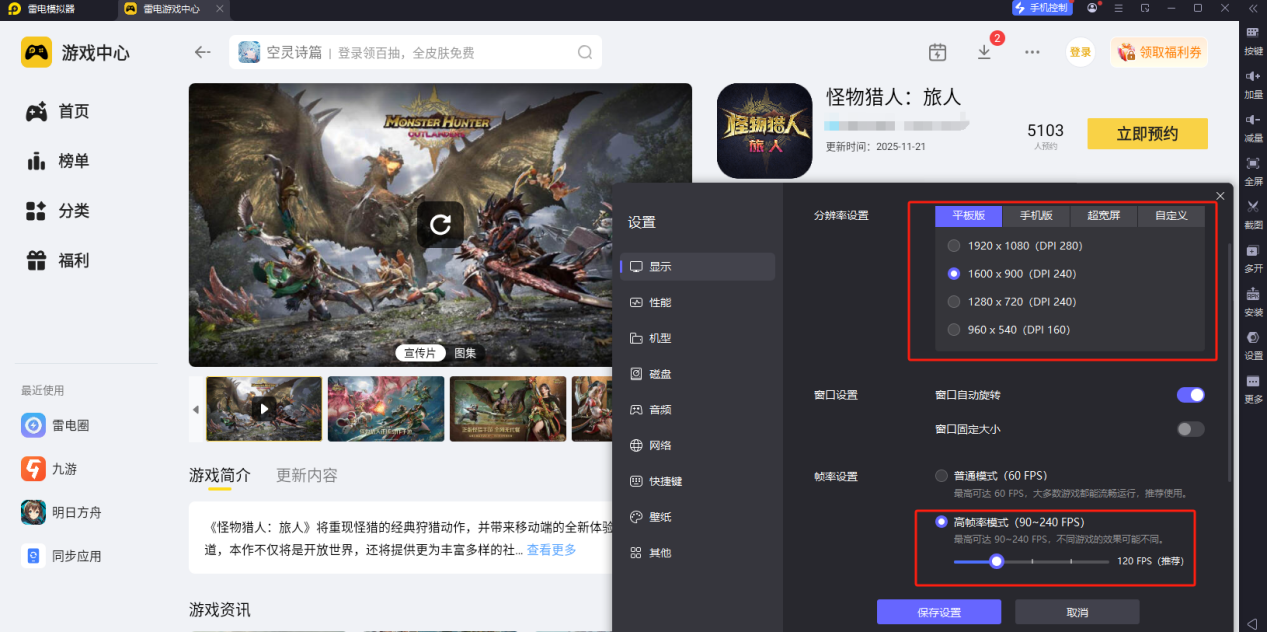Open the key mapping (按键) tool
Viewport: 1267px width, 632px height.
(1253, 38)
